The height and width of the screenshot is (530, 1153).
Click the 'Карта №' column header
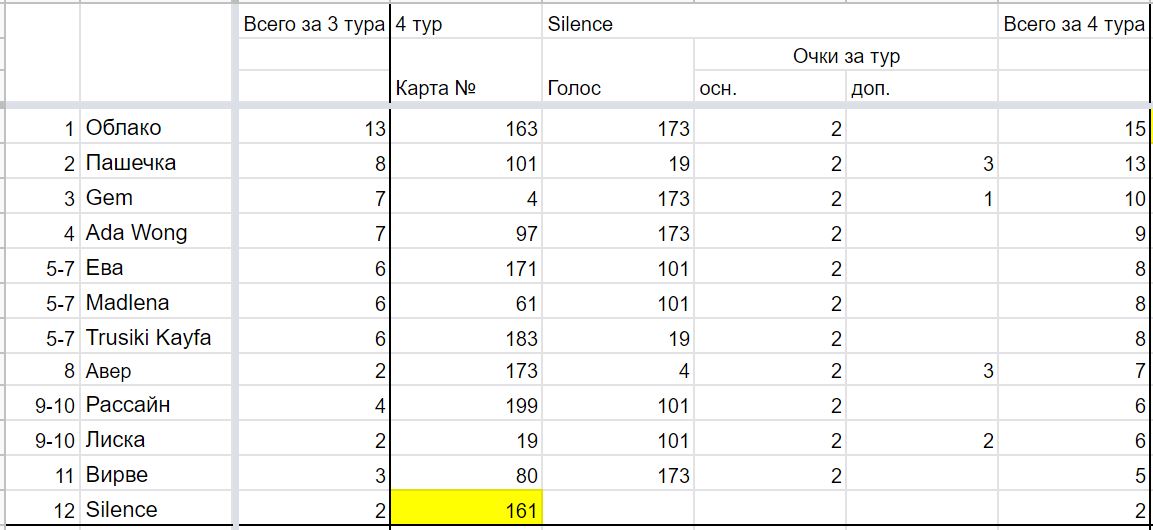tap(466, 89)
